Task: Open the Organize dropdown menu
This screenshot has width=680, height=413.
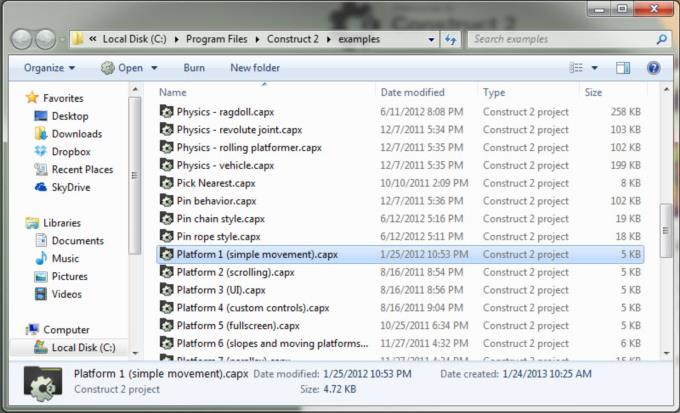Action: [49, 68]
